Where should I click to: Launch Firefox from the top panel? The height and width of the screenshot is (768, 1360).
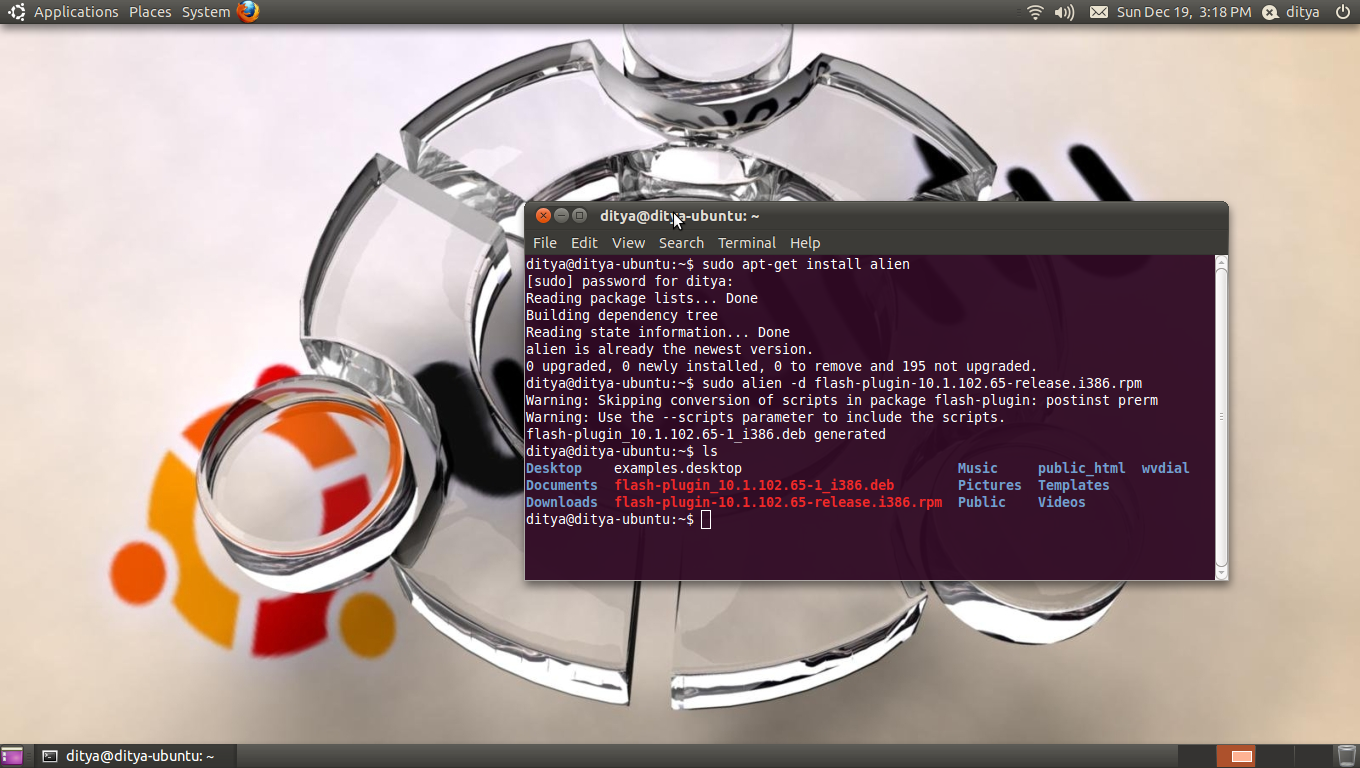(x=248, y=12)
